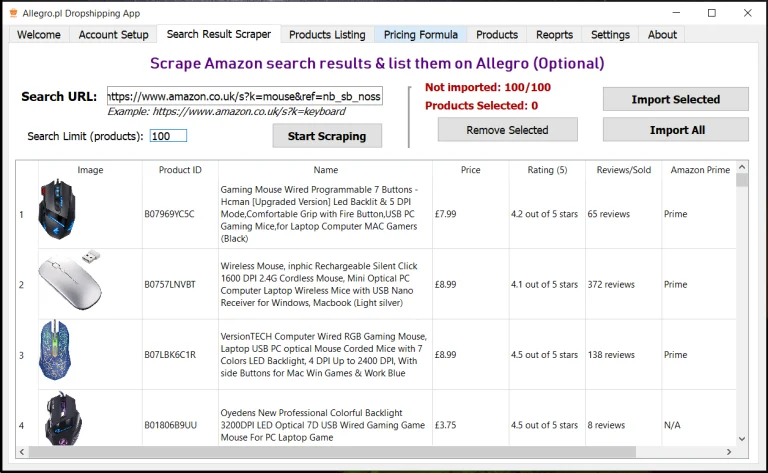Click the horizontal scroll right arrow
The image size is (768, 473).
point(729,451)
